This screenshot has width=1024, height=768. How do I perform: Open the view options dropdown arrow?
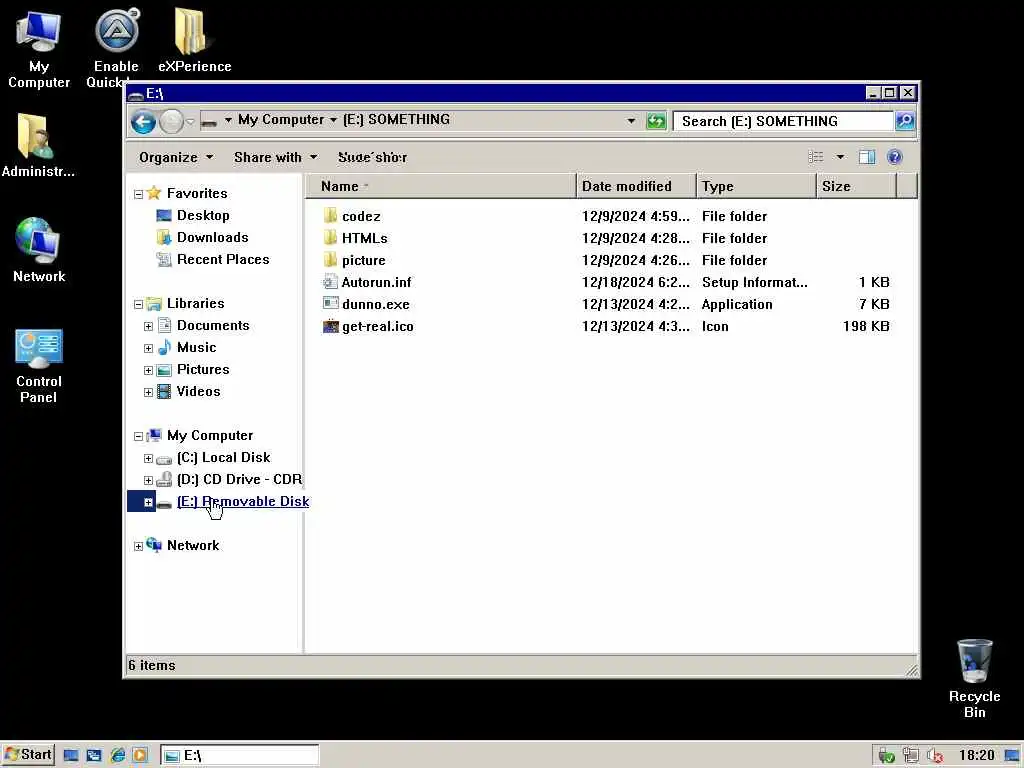tap(840, 157)
